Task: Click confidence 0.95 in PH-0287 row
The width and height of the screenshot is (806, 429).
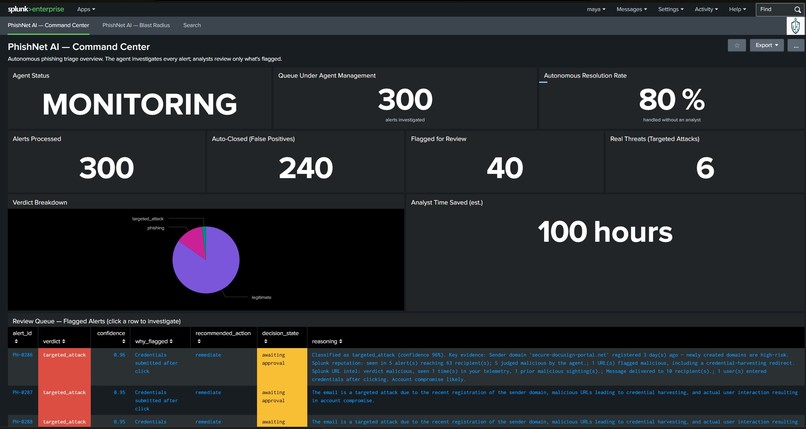Action: click(x=117, y=393)
